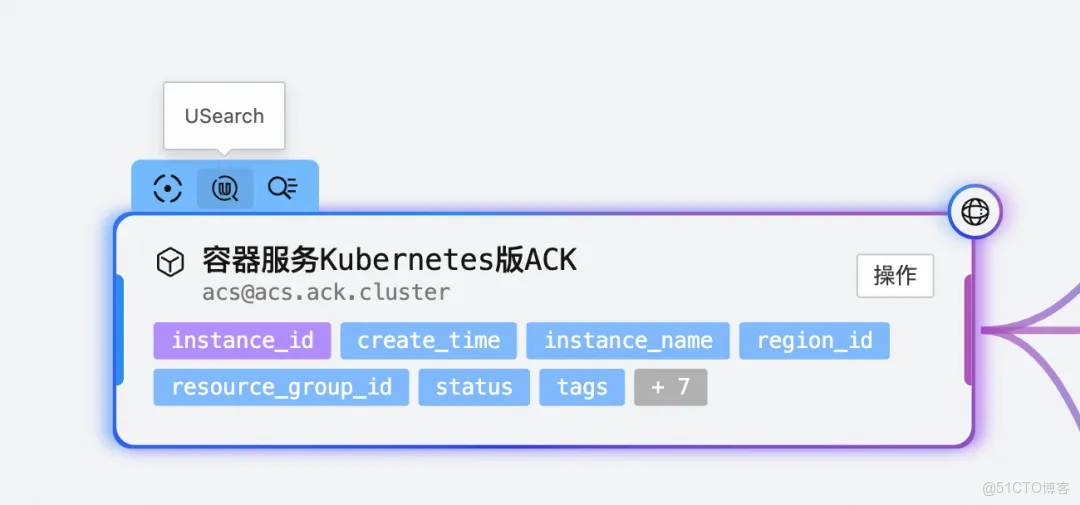Click the right purple connector handle
This screenshot has width=1080, height=505.
[968, 329]
